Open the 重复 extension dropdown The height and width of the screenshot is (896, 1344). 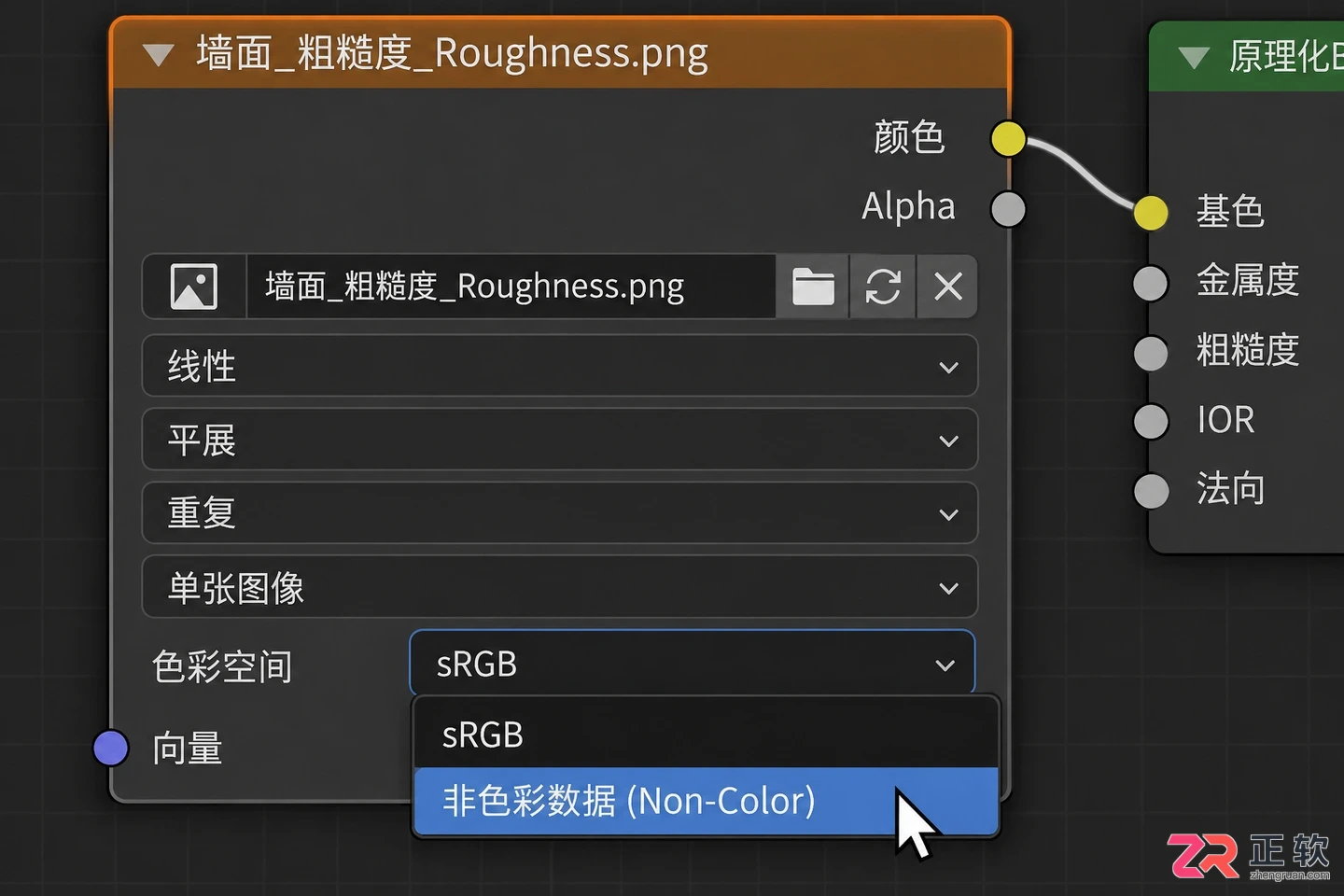(560, 513)
